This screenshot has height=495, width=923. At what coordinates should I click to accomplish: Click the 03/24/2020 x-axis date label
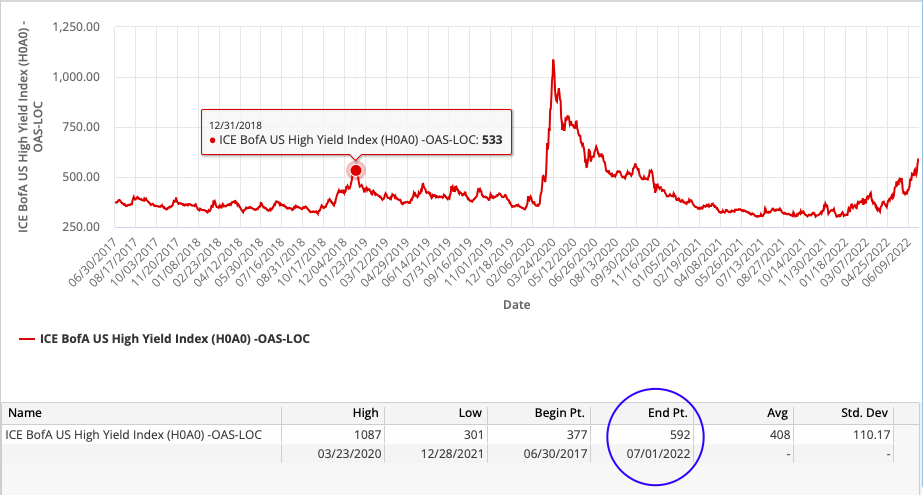530,263
